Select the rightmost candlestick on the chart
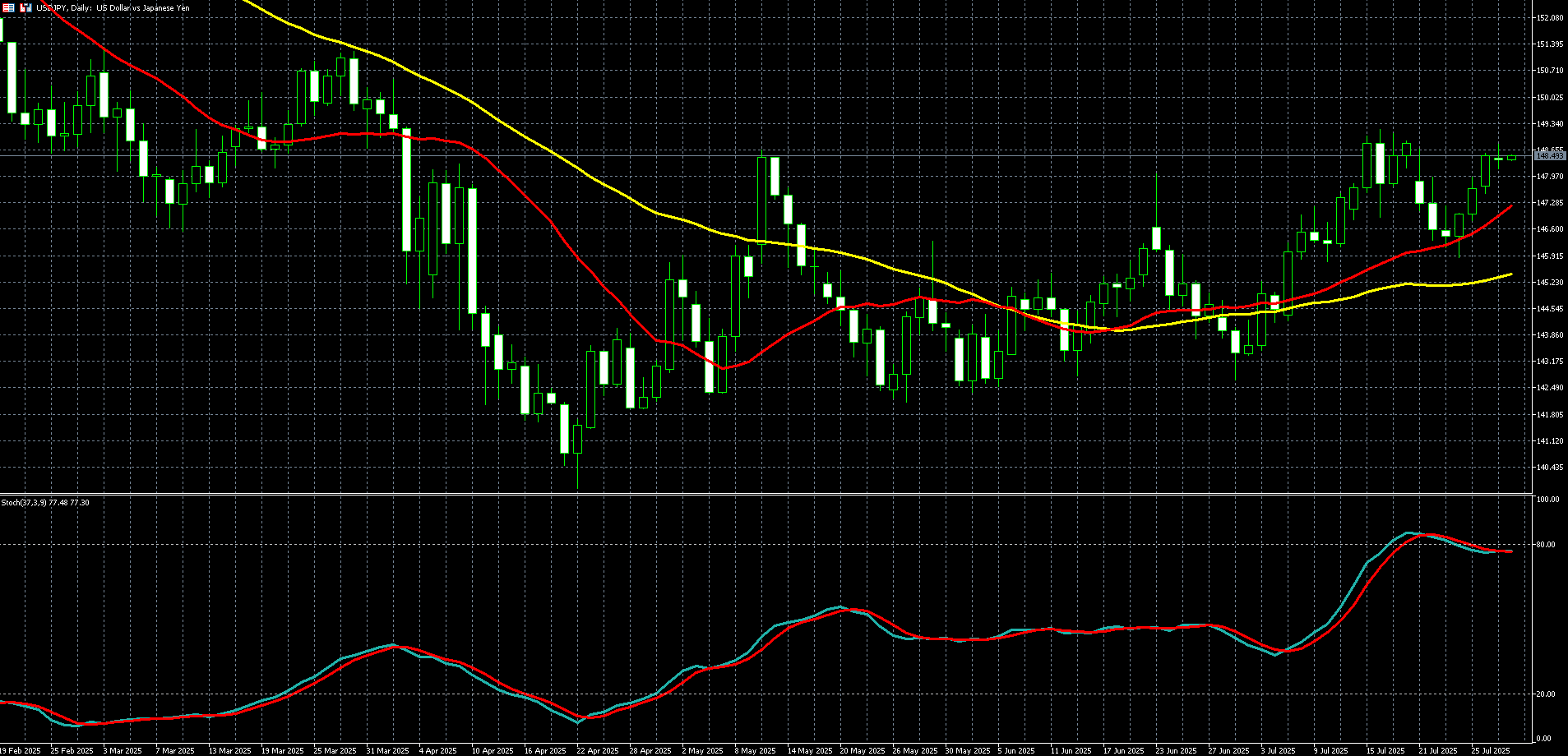Screen dimensions: 1568x756 pyautogui.click(x=1511, y=158)
